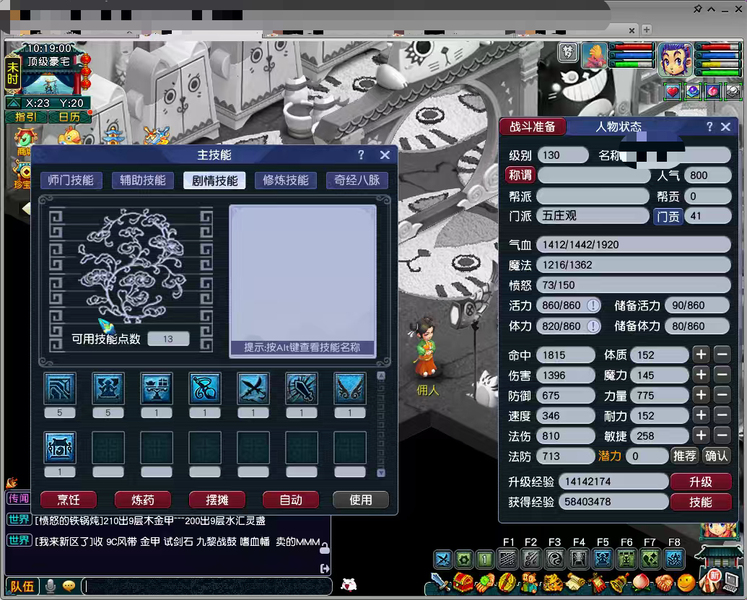Viewport: 747px width, 600px height.
Task: Click the 活力 info exclamation icon
Action: coord(593,305)
